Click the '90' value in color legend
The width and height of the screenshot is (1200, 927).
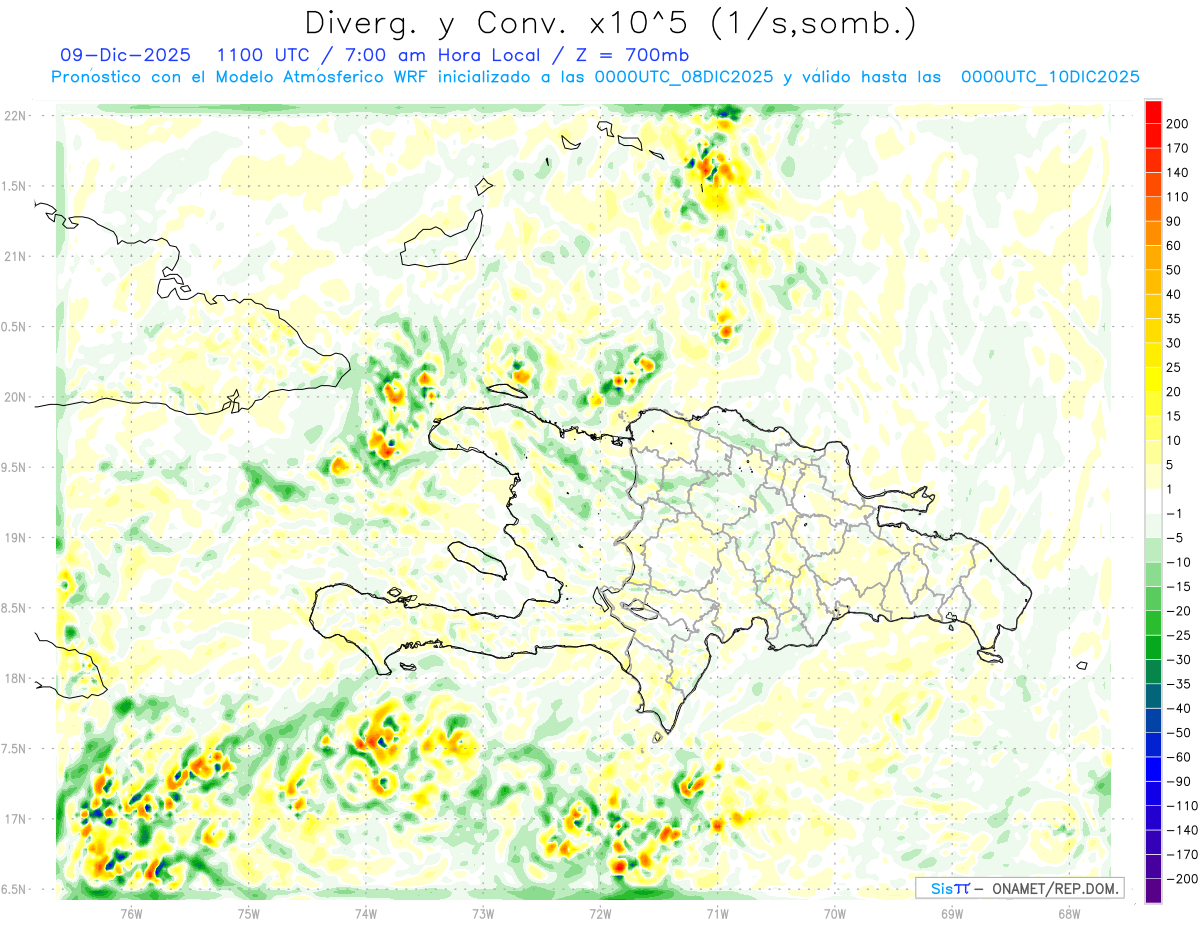(x=1174, y=221)
